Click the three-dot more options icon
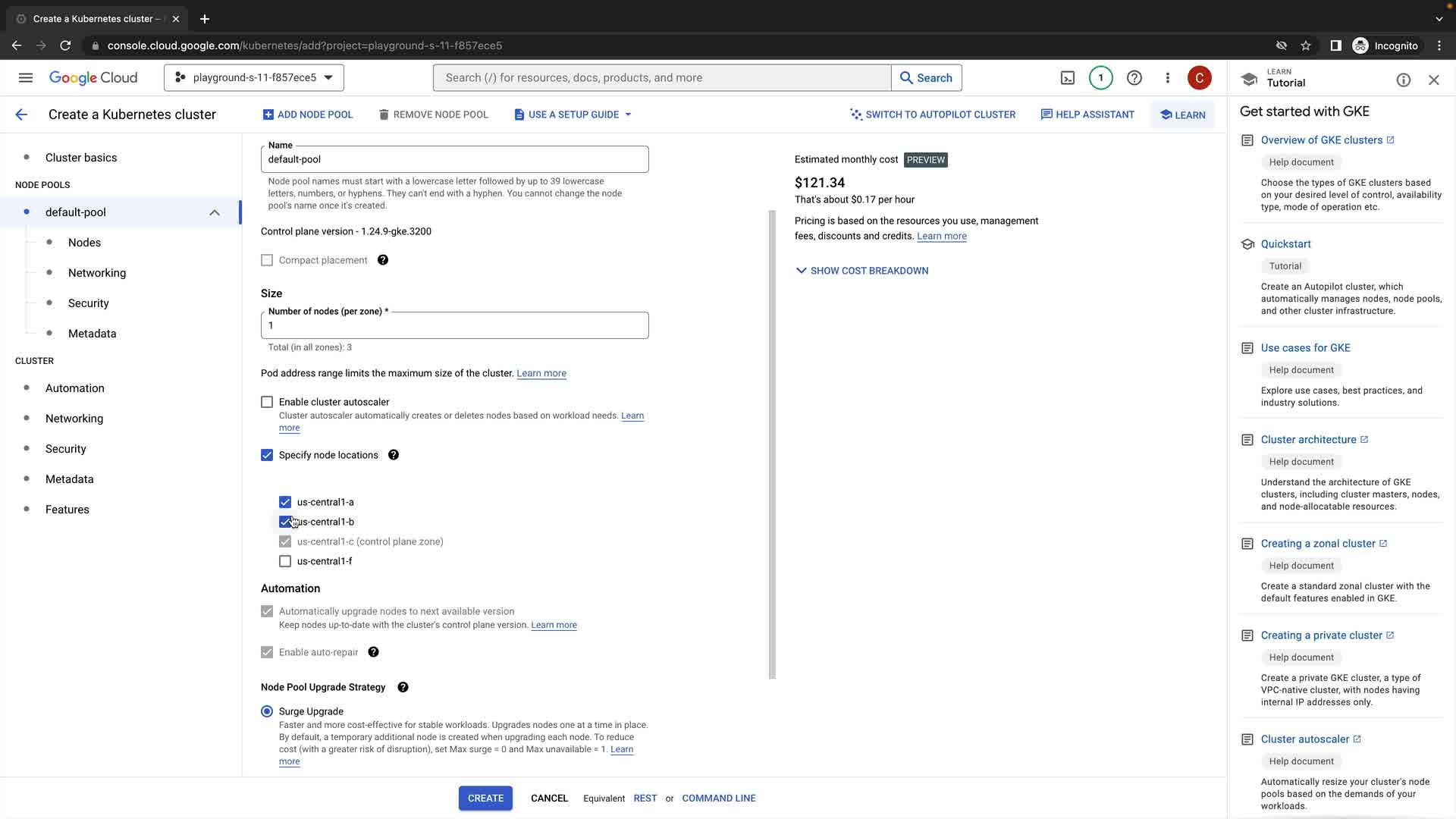Image resolution: width=1456 pixels, height=819 pixels. (x=1167, y=77)
